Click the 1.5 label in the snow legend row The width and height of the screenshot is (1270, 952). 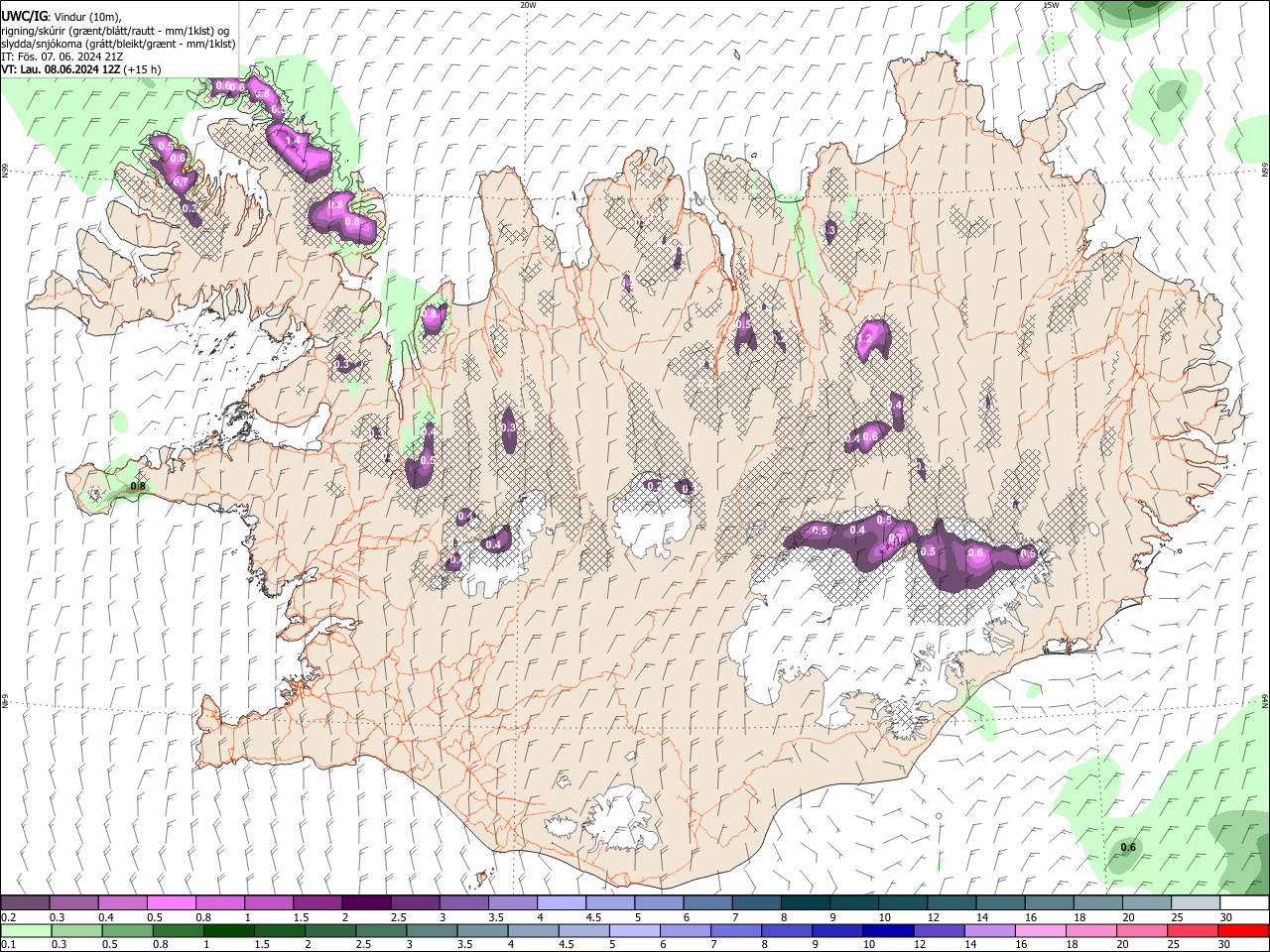pos(300,917)
